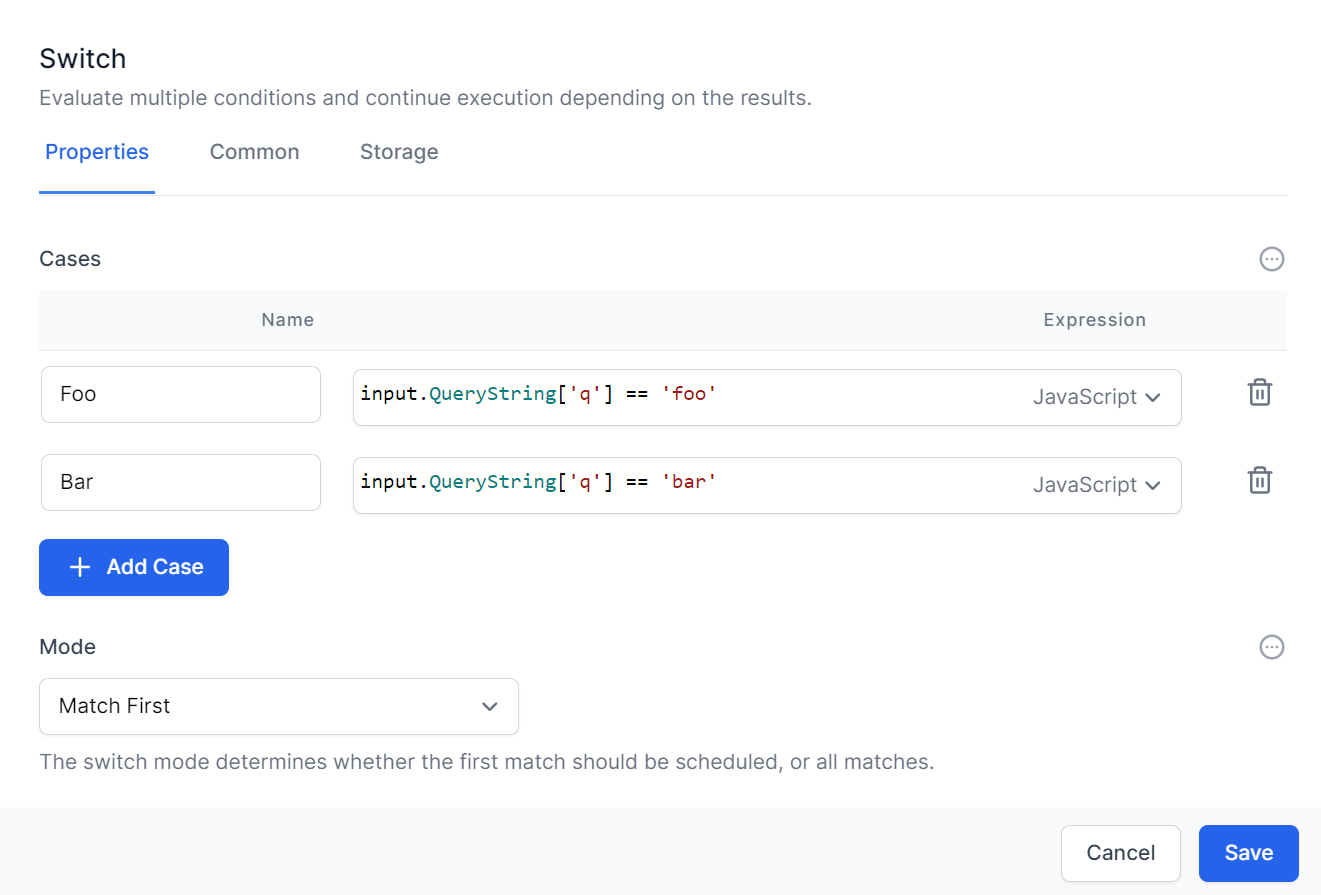Click the Bar name input field

180,482
